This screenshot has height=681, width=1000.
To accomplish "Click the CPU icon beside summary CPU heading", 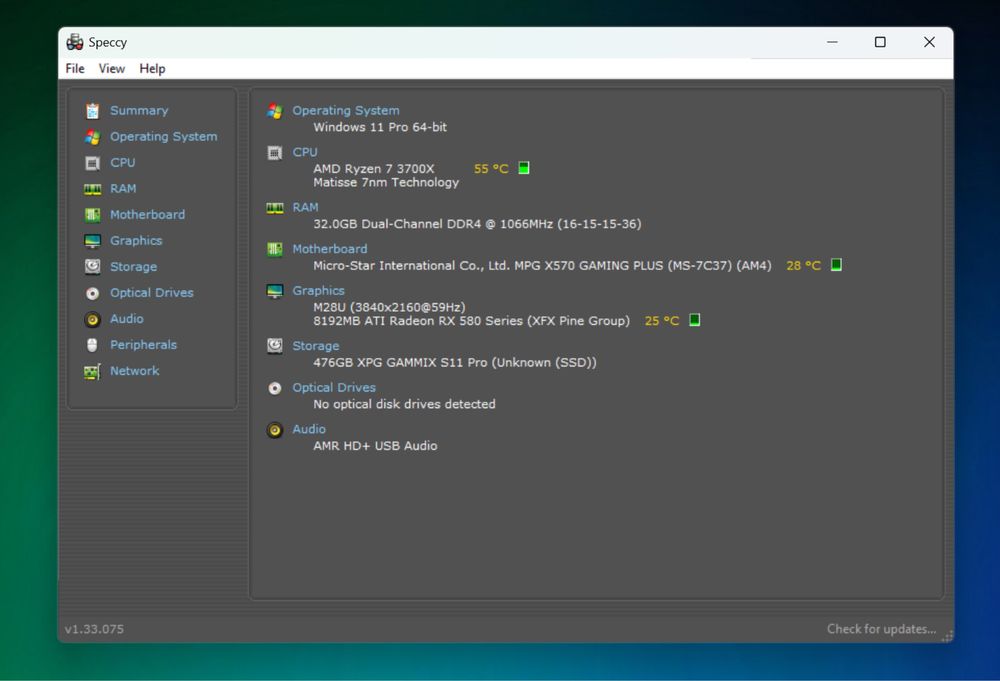I will (275, 153).
